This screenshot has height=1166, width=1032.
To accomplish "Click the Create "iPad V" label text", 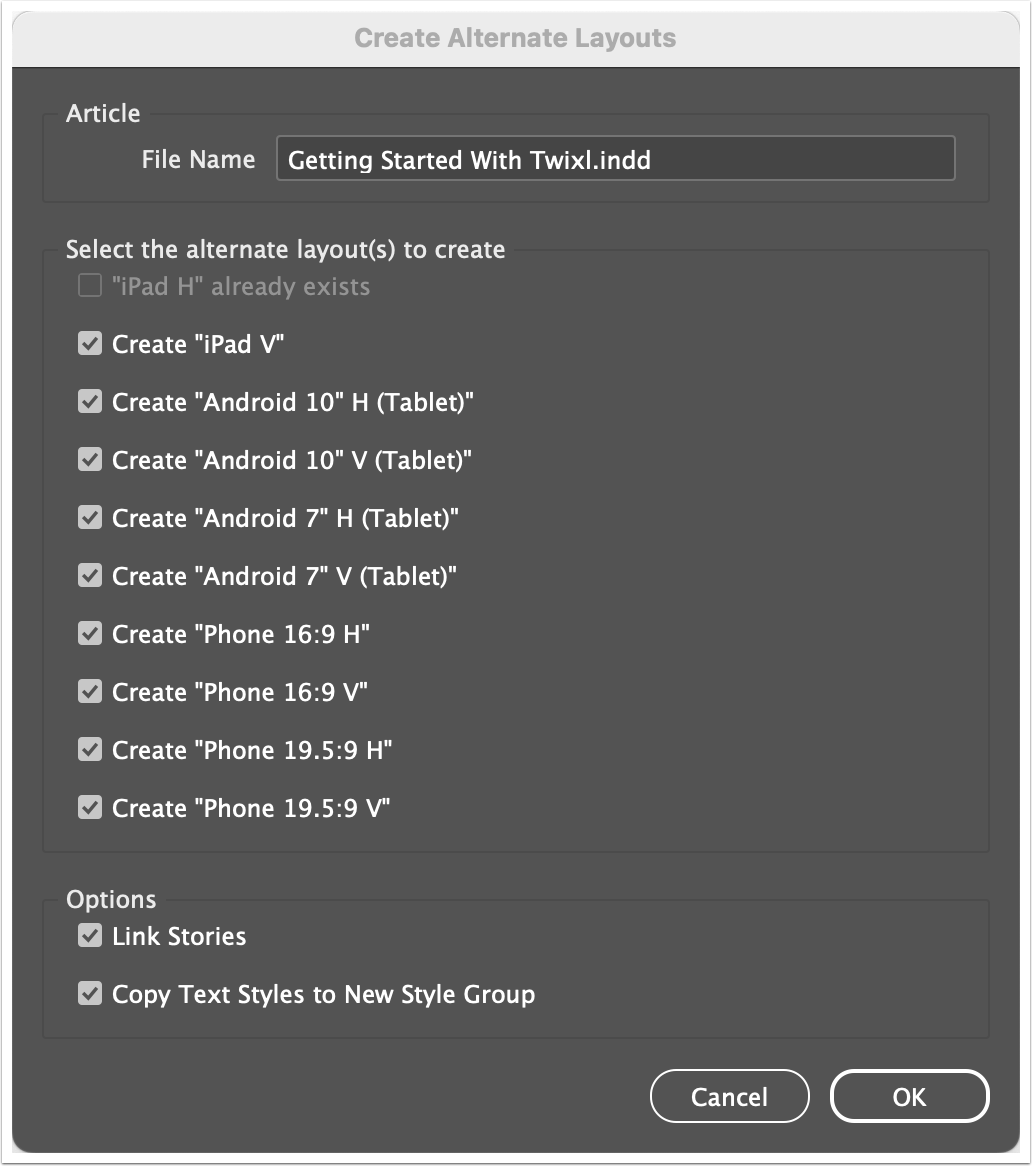I will click(x=198, y=344).
